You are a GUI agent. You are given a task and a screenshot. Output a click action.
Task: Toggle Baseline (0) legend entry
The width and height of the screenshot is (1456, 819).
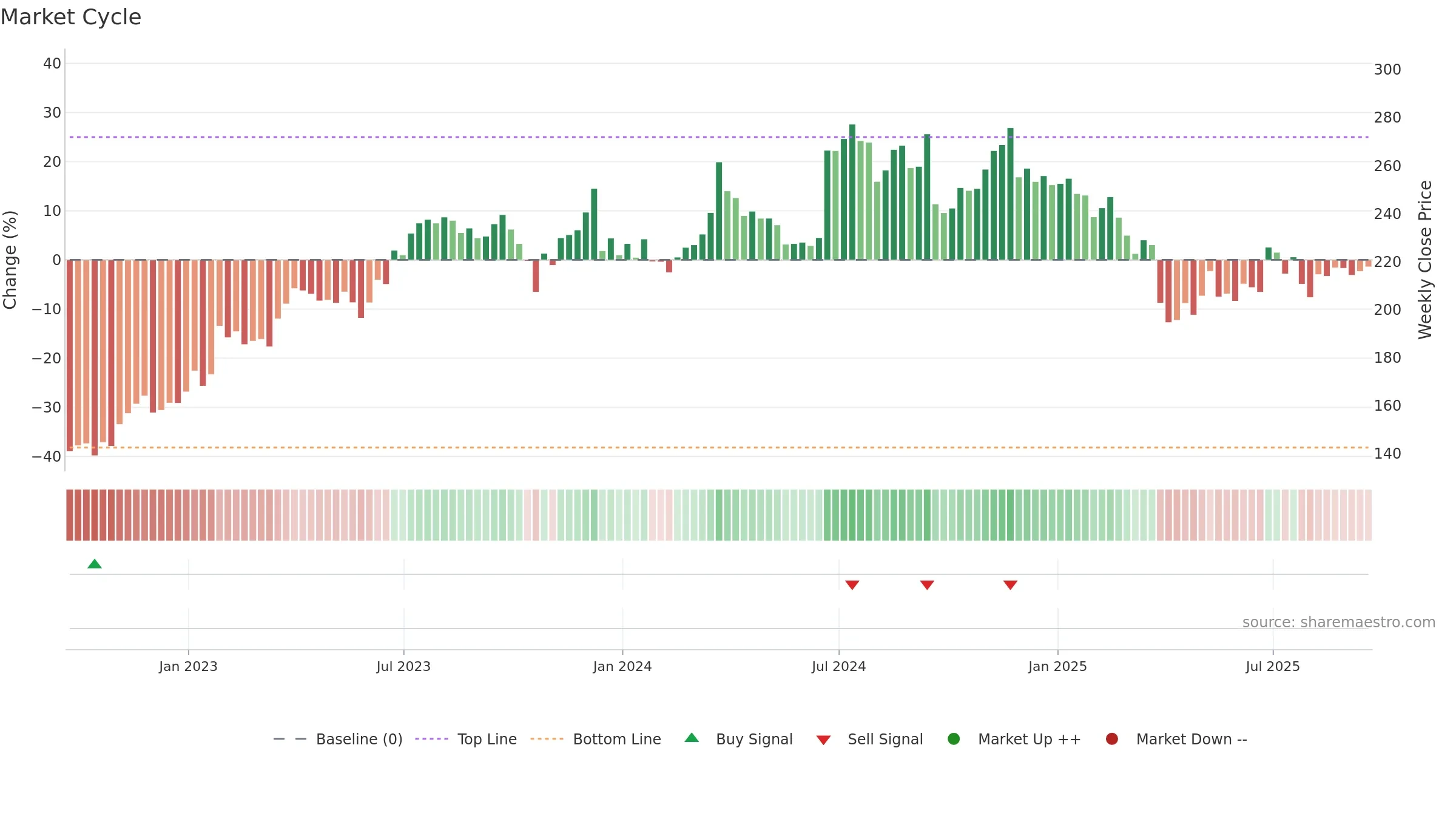338,739
